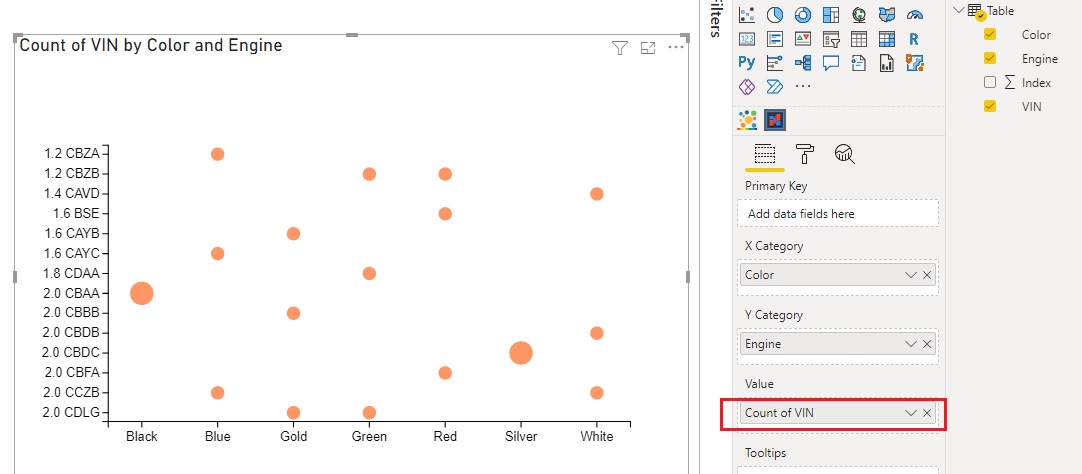Click the large Silver 2.0 CBDC bubble
The width and height of the screenshot is (1082, 474).
coord(521,353)
